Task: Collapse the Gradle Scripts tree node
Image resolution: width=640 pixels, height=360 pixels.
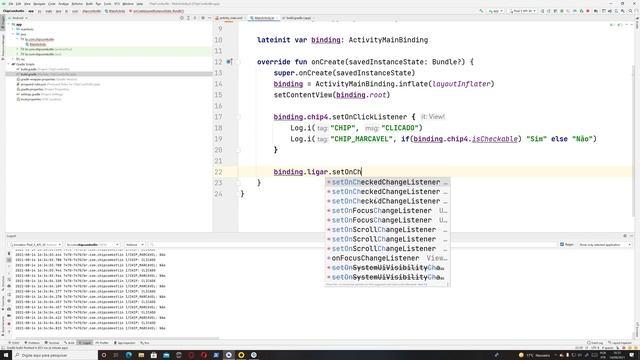Action: (9, 64)
